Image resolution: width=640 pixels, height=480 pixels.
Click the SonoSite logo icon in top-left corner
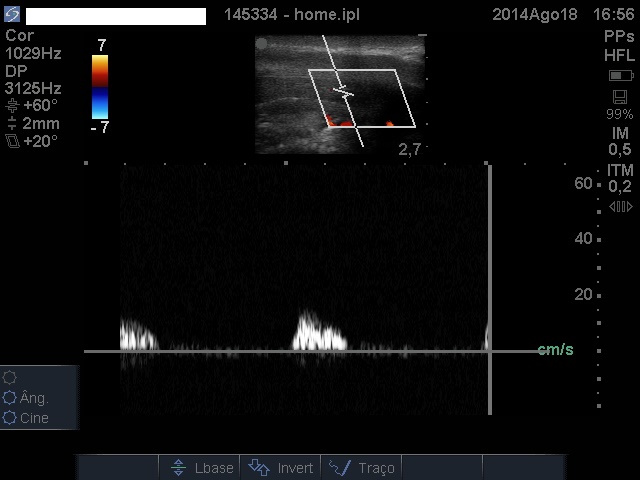pos(11,16)
